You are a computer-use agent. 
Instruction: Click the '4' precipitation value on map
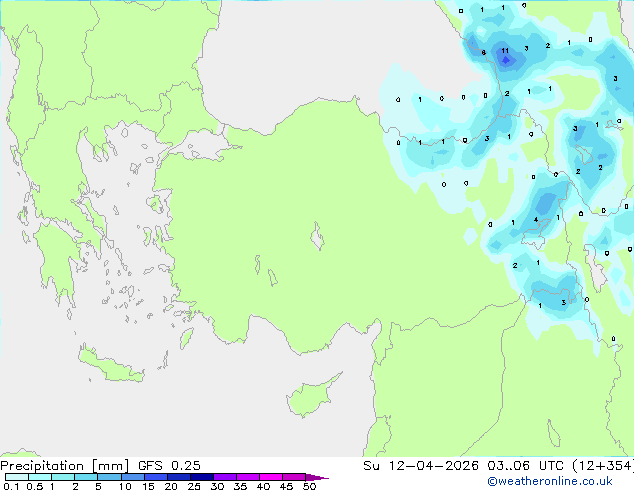[536, 220]
